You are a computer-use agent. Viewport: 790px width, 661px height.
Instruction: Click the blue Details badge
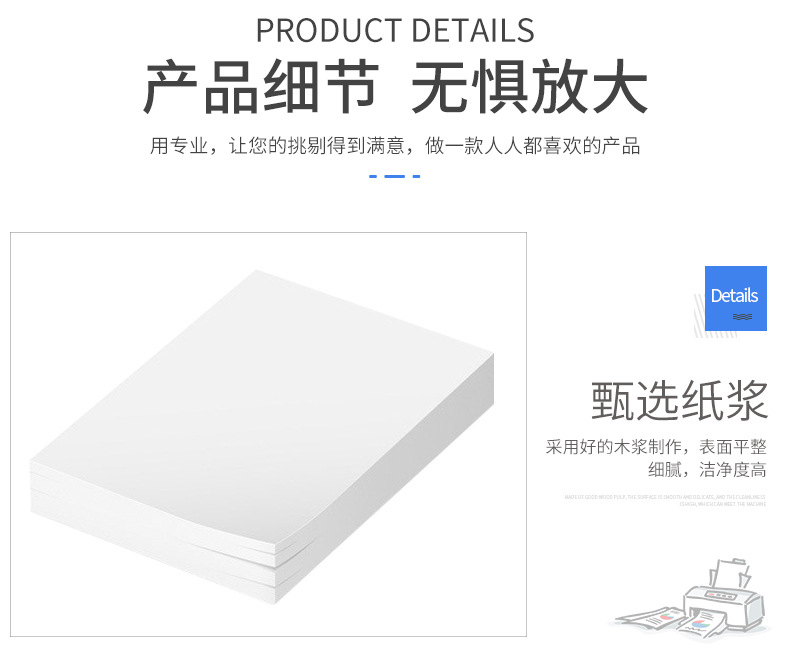[x=735, y=298]
